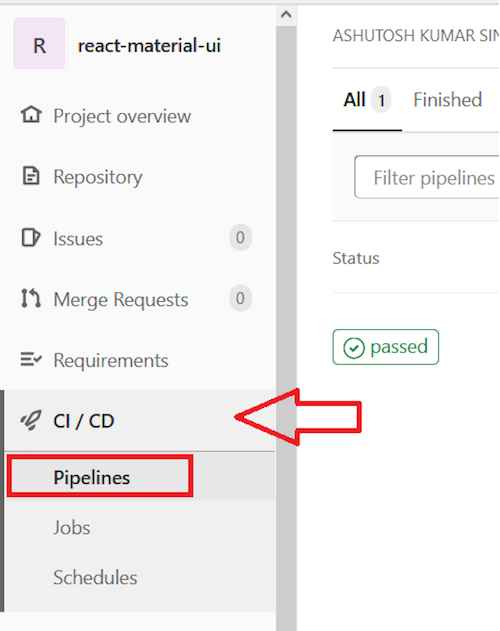This screenshot has height=631, width=500.
Task: Open the Requirements page
Action: pyautogui.click(x=111, y=361)
